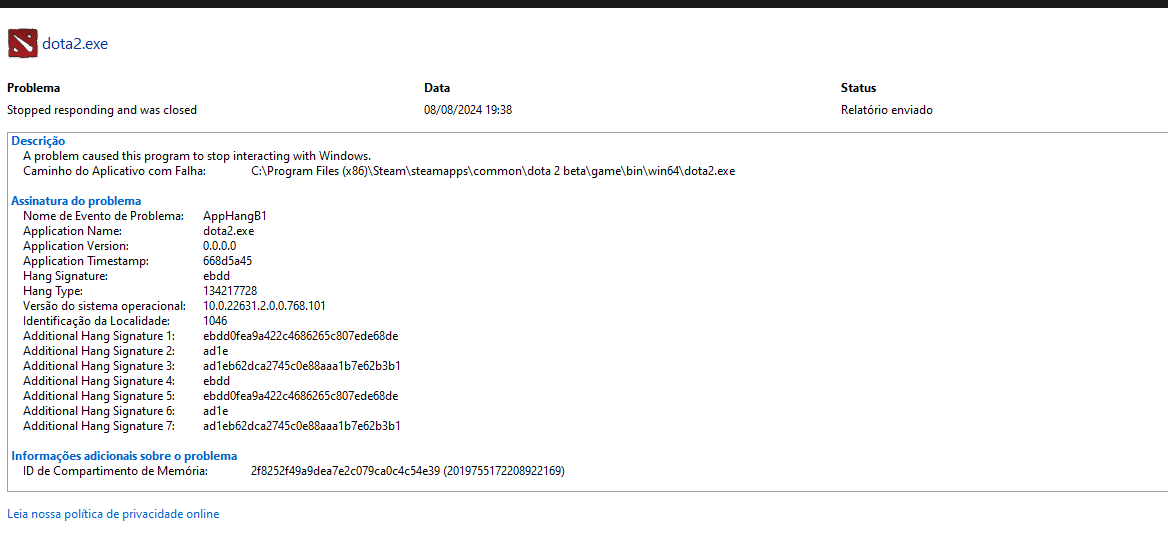The height and width of the screenshot is (543, 1168).
Task: Click the Descrição section heading
Action: click(38, 141)
